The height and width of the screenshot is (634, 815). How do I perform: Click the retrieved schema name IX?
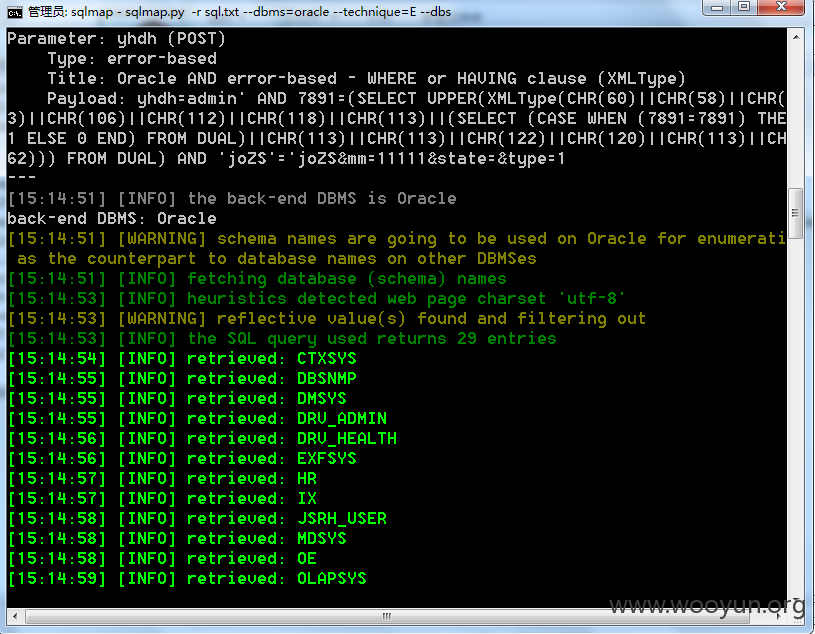click(307, 498)
